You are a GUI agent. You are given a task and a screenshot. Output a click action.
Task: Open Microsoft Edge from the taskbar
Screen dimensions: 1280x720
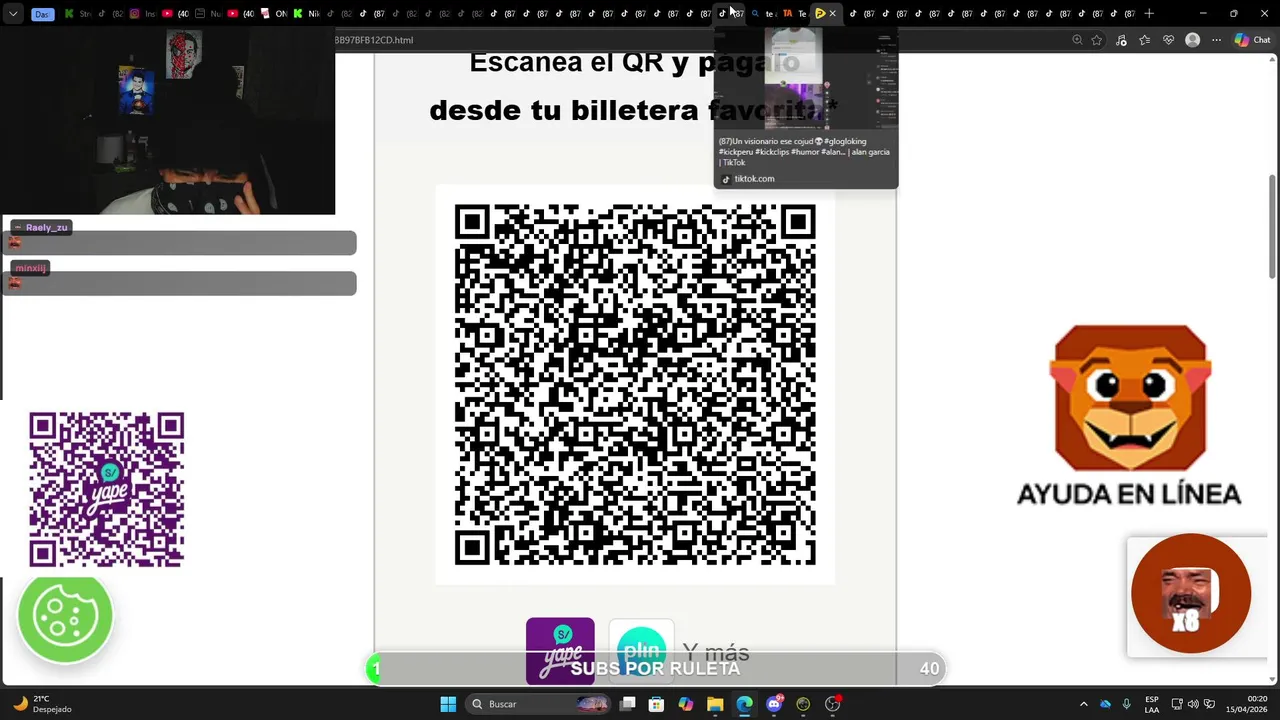pos(744,704)
